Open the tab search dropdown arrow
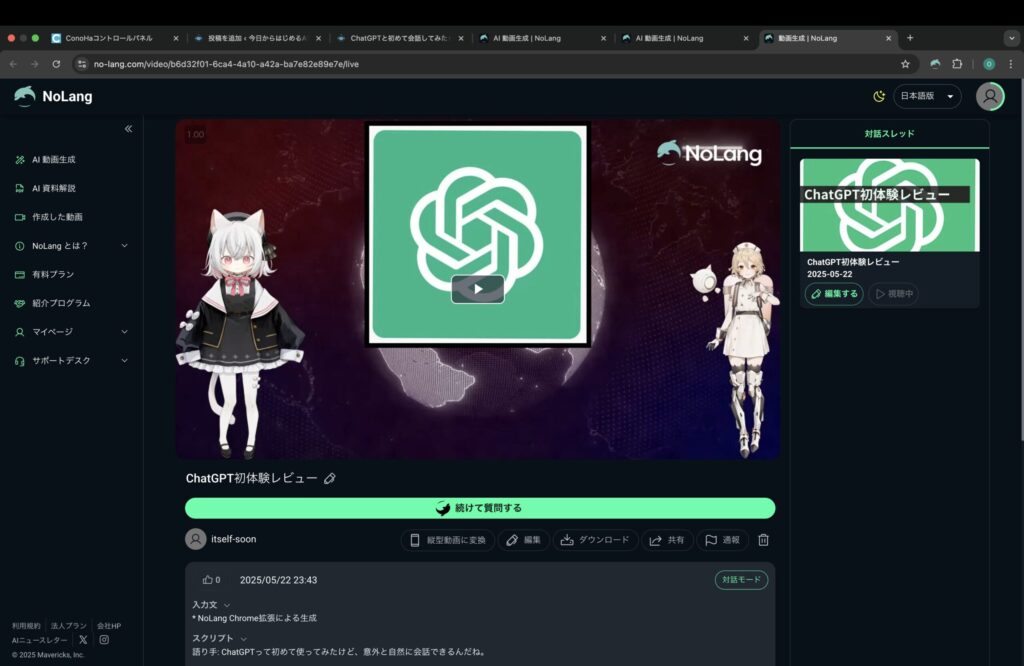This screenshot has height=666, width=1024. click(1012, 38)
